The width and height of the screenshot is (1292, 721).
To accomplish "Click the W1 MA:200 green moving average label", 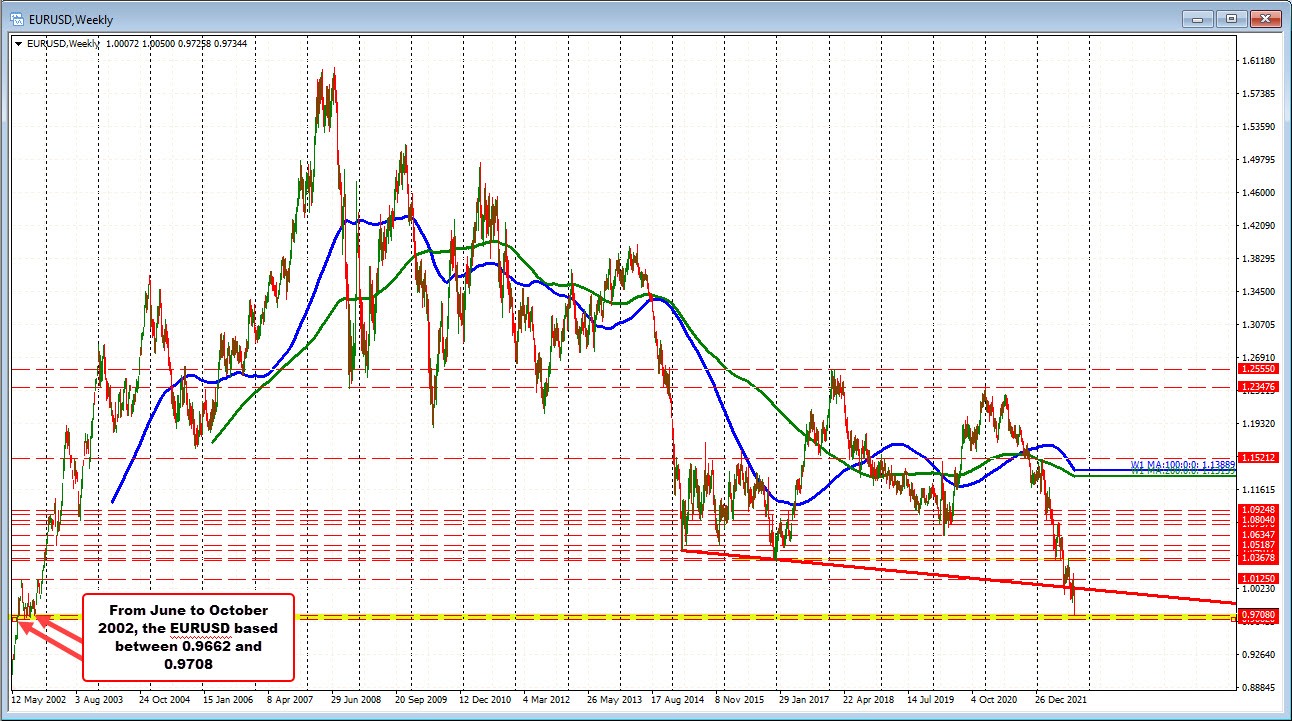I will click(x=1185, y=472).
